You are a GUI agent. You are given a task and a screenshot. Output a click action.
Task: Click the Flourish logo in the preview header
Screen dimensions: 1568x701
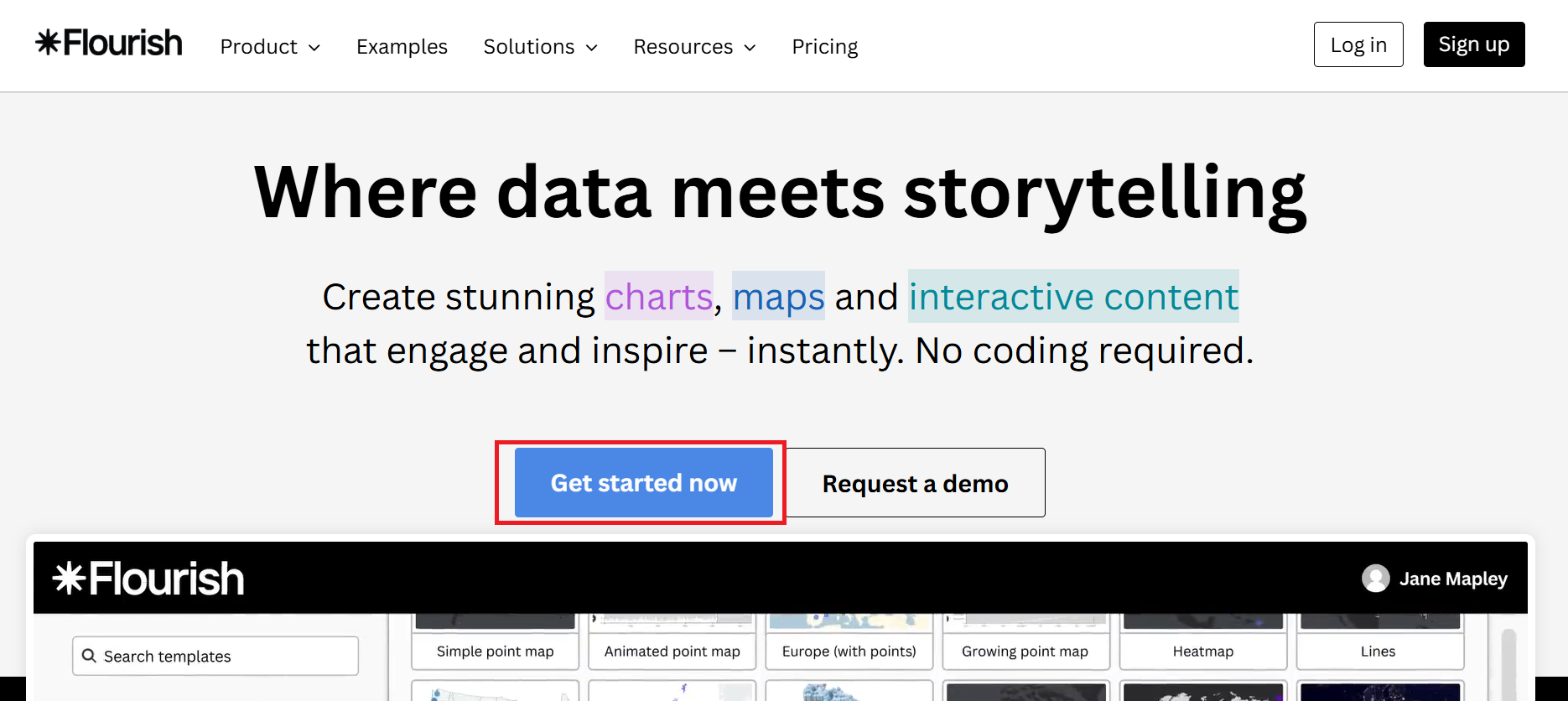(x=148, y=579)
